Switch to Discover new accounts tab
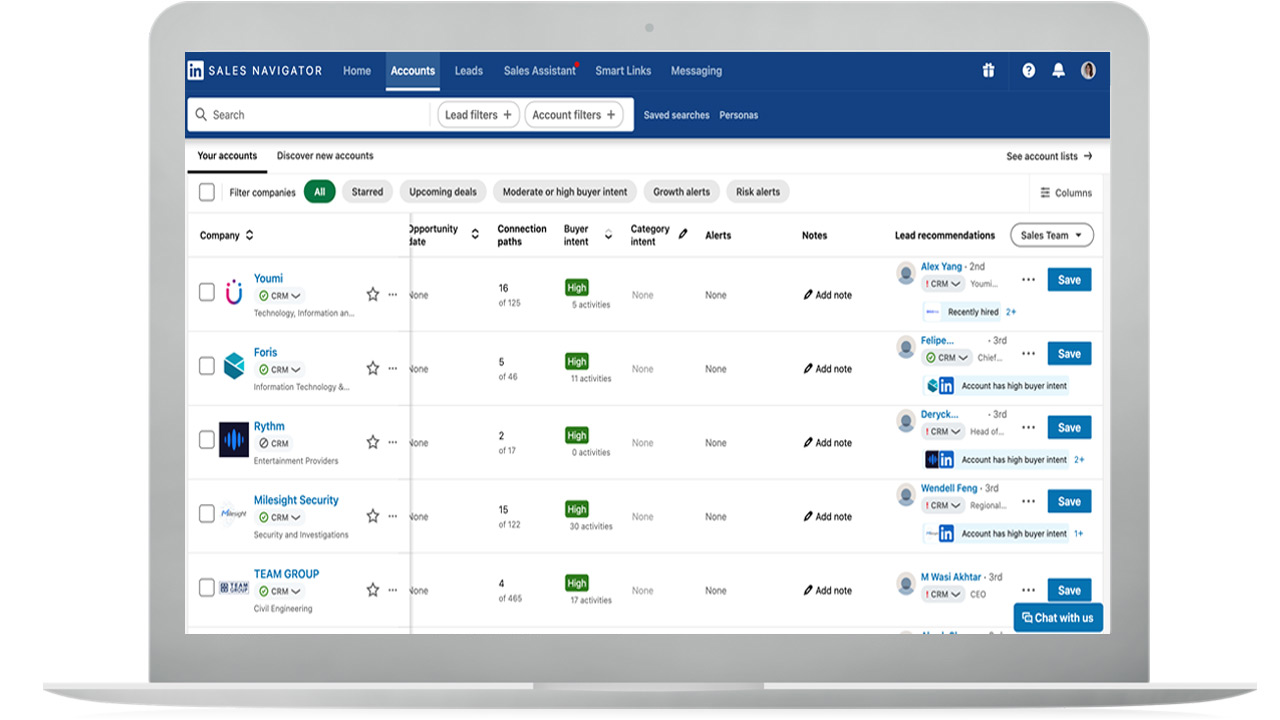 tap(325, 156)
